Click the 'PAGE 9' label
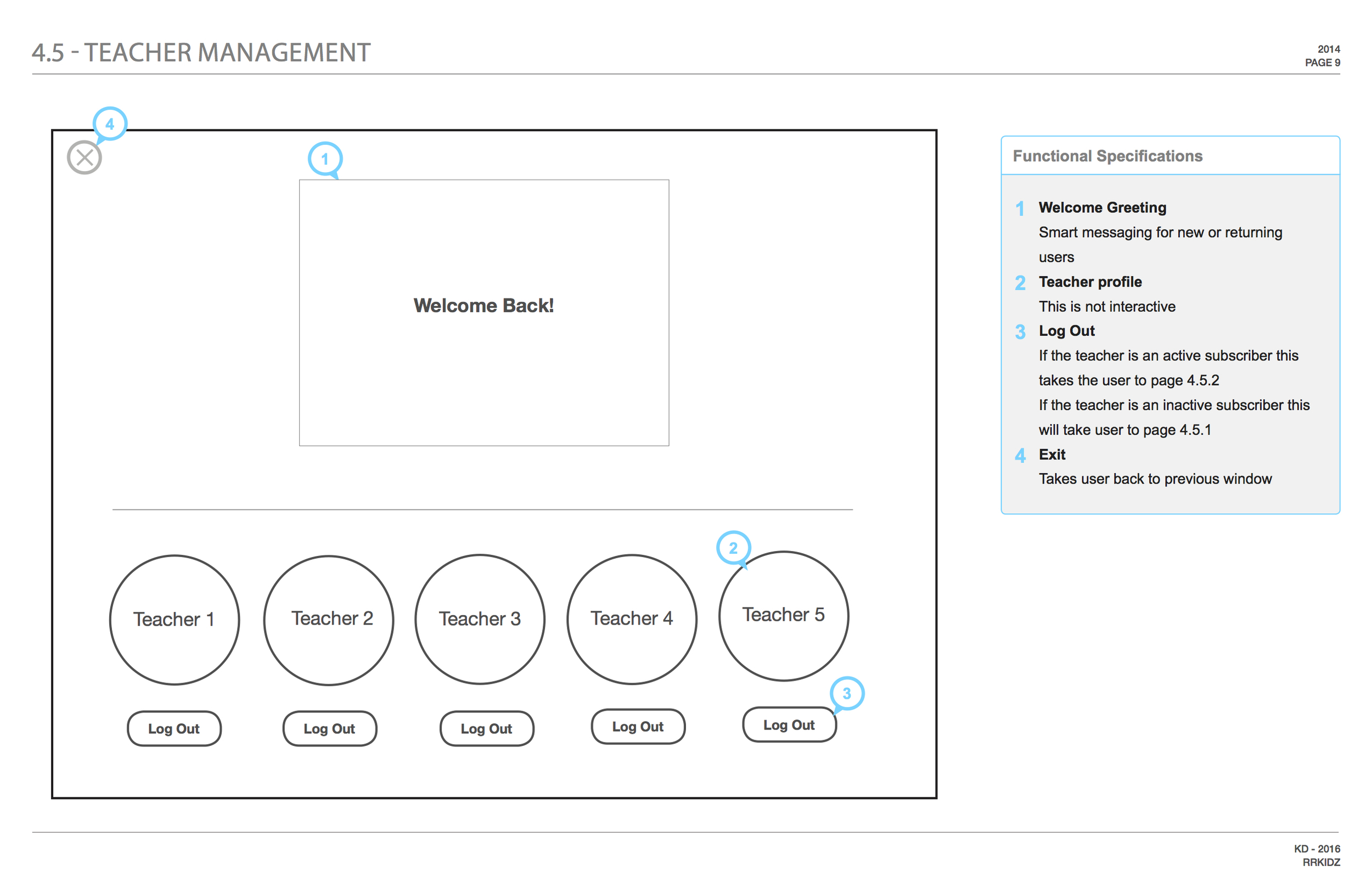 click(1323, 62)
